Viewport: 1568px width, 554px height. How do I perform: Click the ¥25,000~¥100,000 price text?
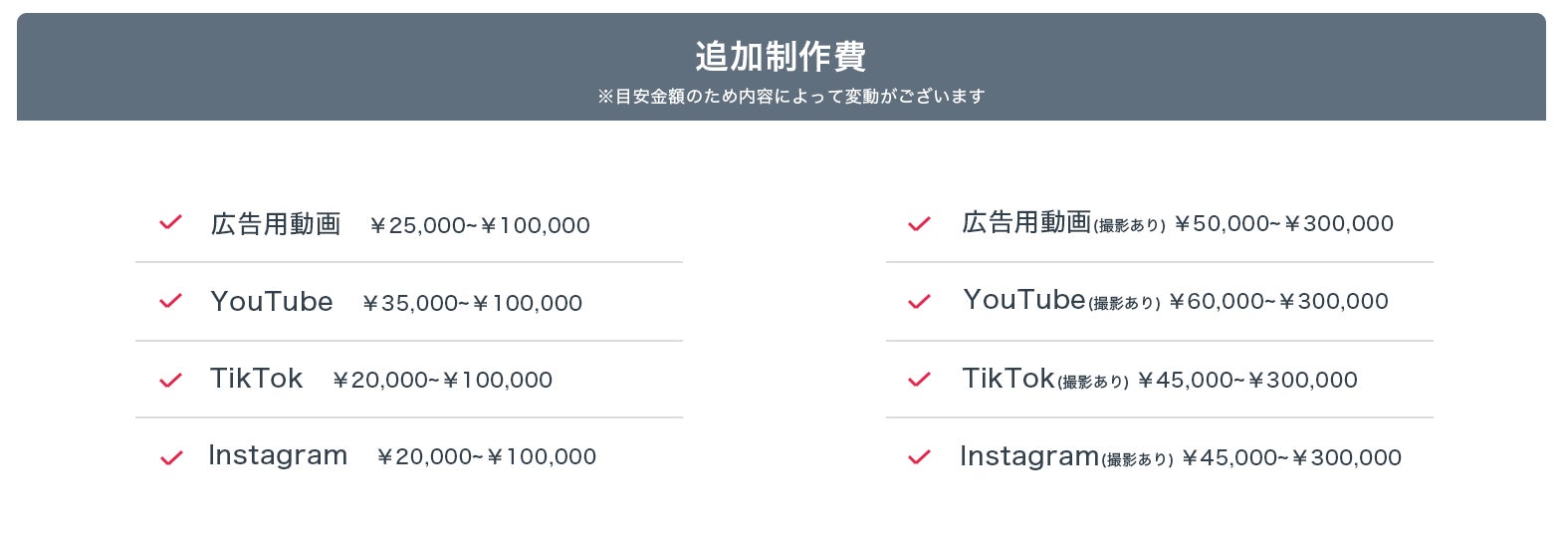pos(480,226)
